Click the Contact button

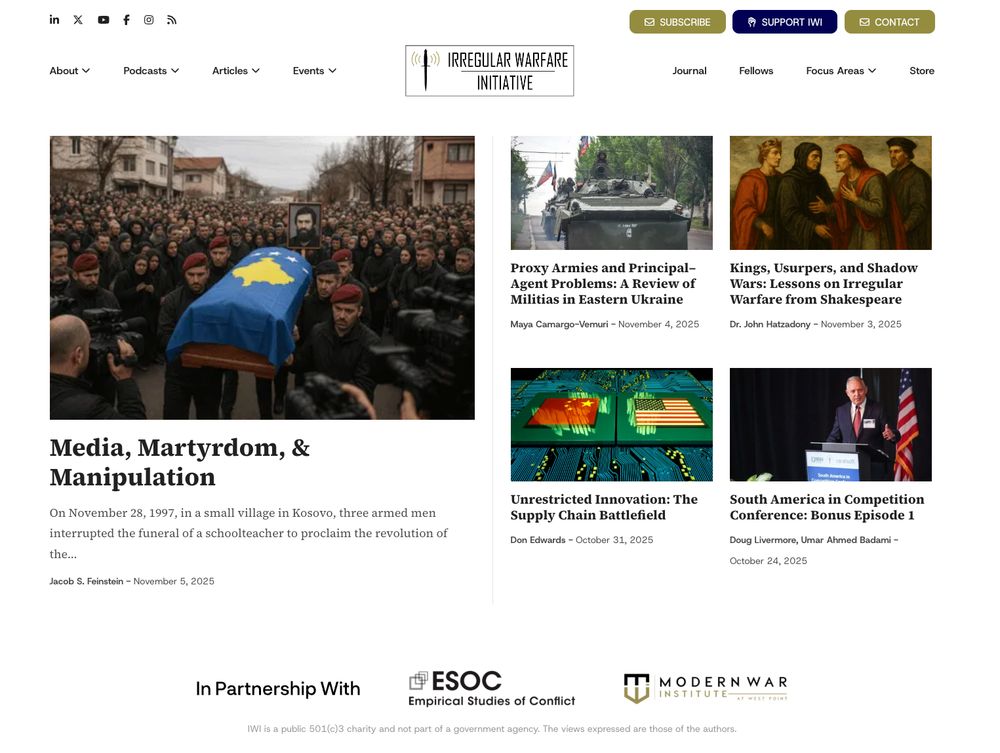890,22
